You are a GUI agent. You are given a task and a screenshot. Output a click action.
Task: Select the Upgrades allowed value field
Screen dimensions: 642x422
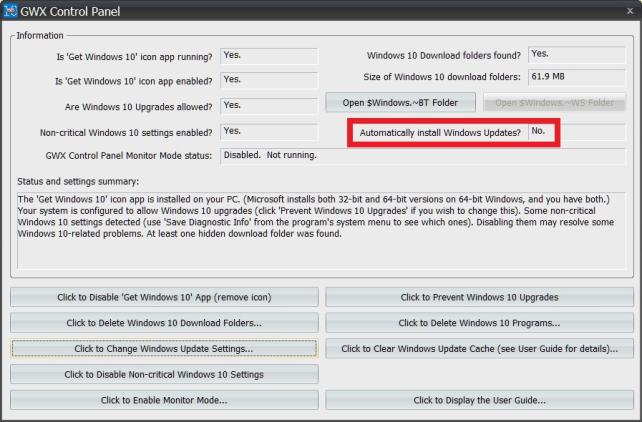tap(269, 106)
